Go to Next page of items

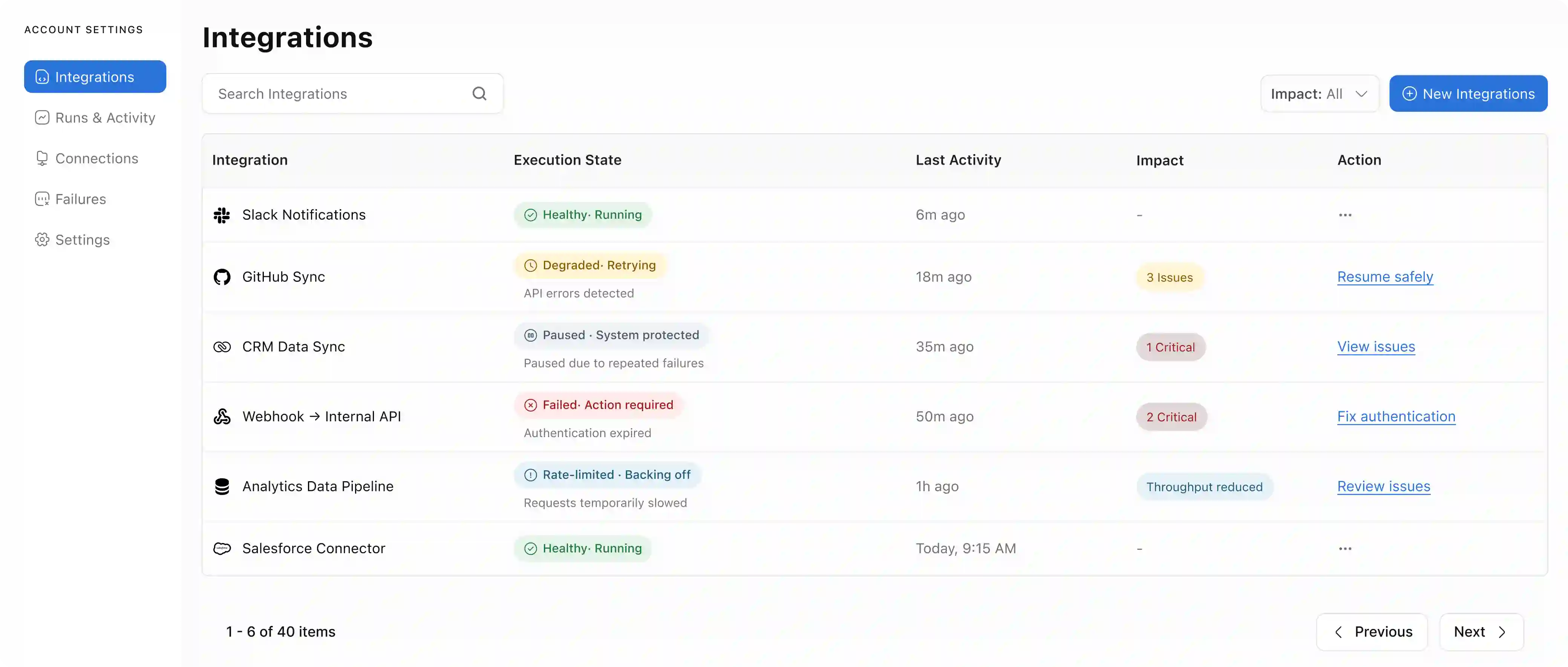1480,632
